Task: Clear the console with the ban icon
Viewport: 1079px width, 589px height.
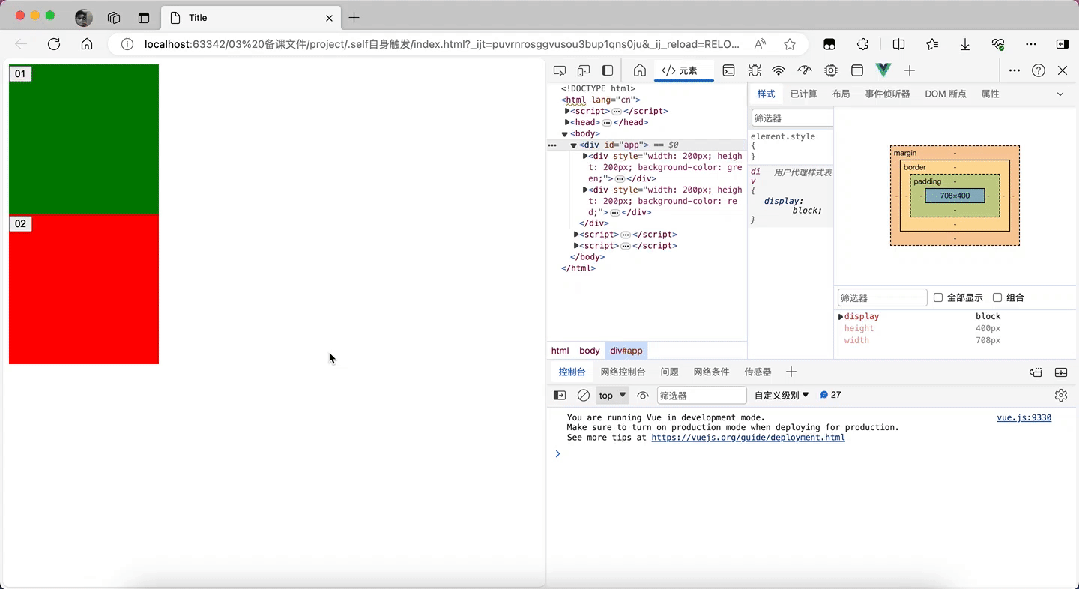Action: pyautogui.click(x=584, y=395)
